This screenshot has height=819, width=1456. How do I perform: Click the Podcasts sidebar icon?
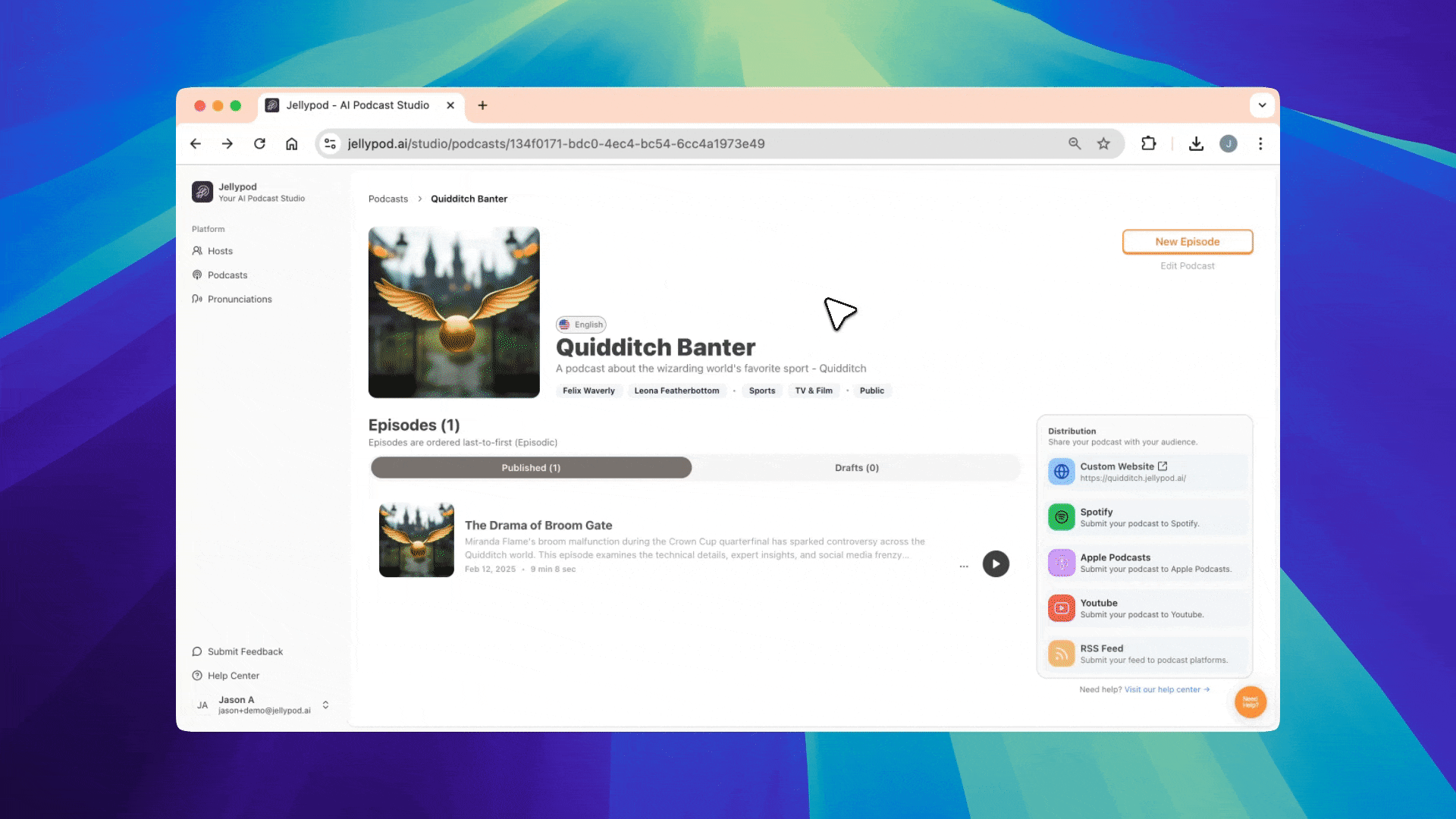tap(197, 274)
